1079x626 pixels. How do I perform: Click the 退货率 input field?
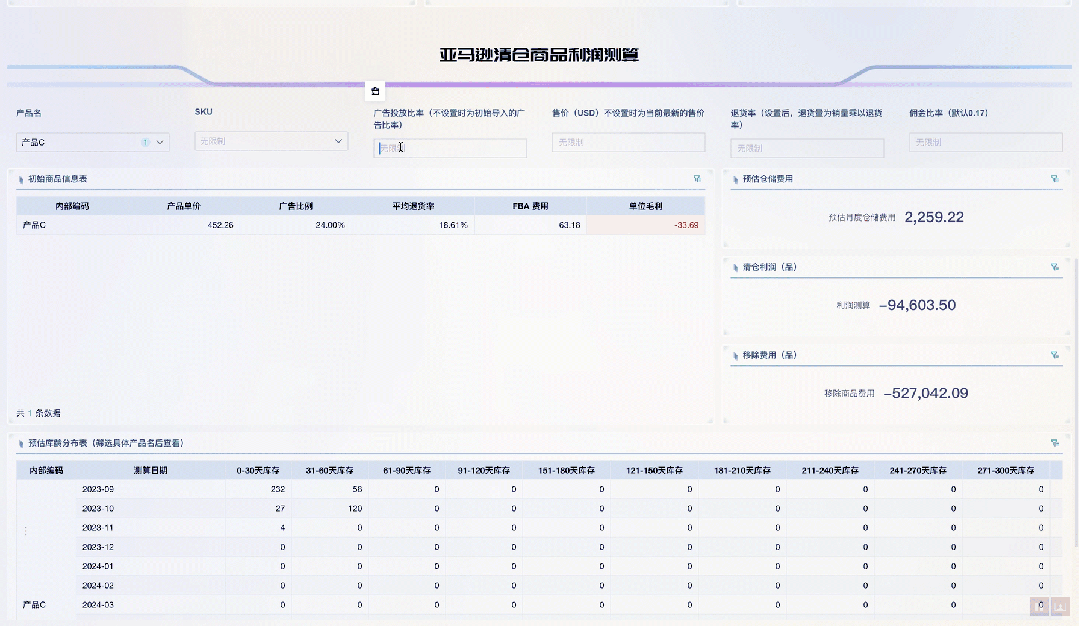[806, 147]
